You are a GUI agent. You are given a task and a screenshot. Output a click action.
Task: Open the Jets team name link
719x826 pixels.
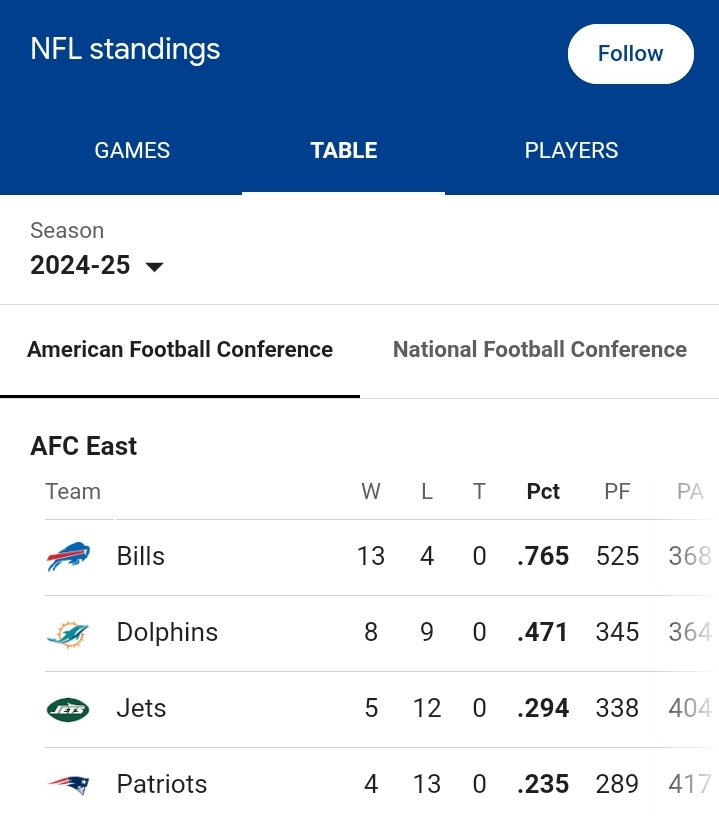tap(141, 708)
